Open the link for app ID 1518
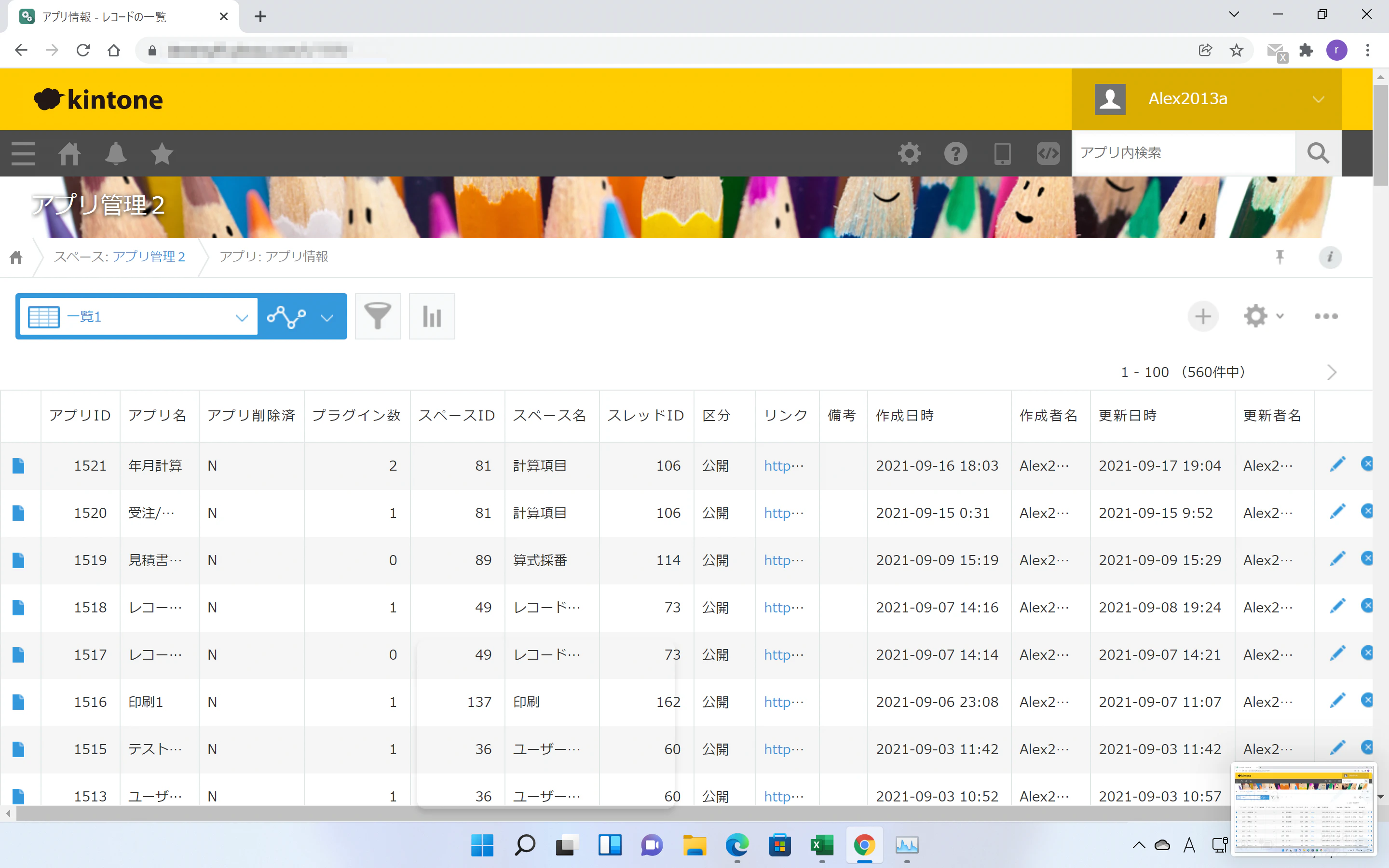Image resolution: width=1389 pixels, height=868 pixels. click(x=783, y=608)
